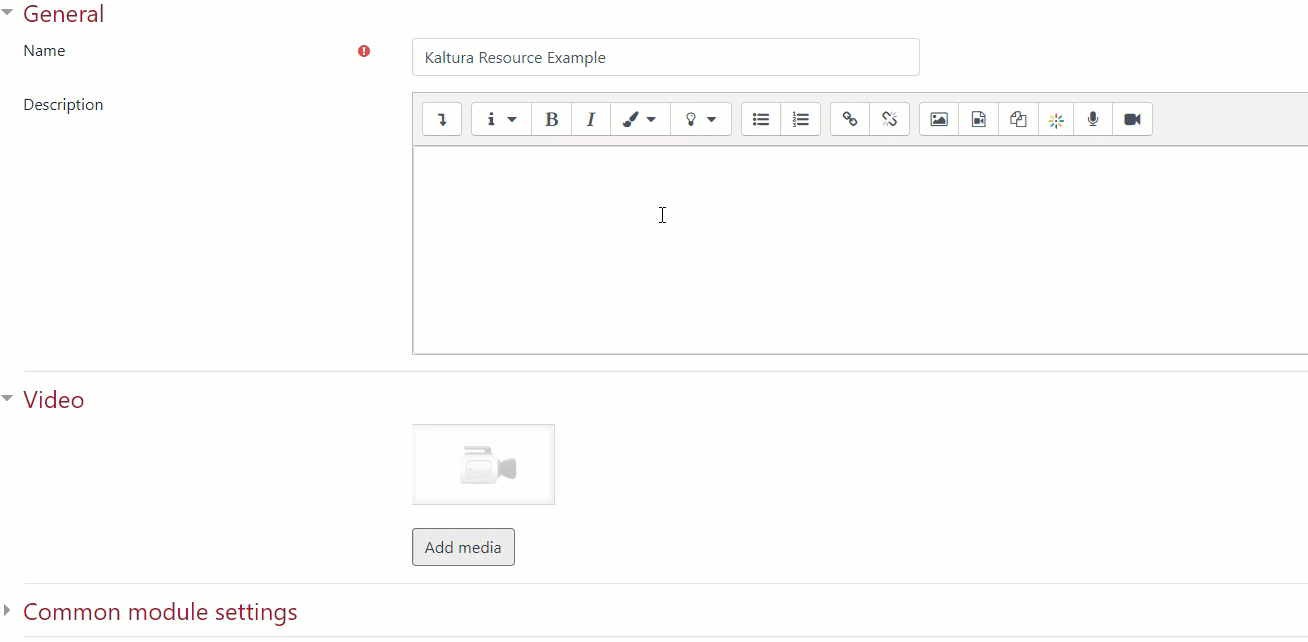
Task: Apply italic formatting in description editor
Action: pos(591,119)
